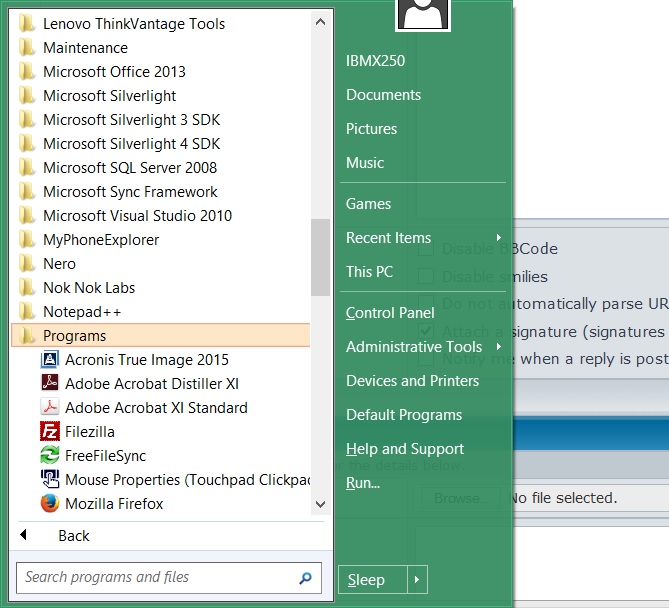Expand the Notepad++ folder

point(82,312)
